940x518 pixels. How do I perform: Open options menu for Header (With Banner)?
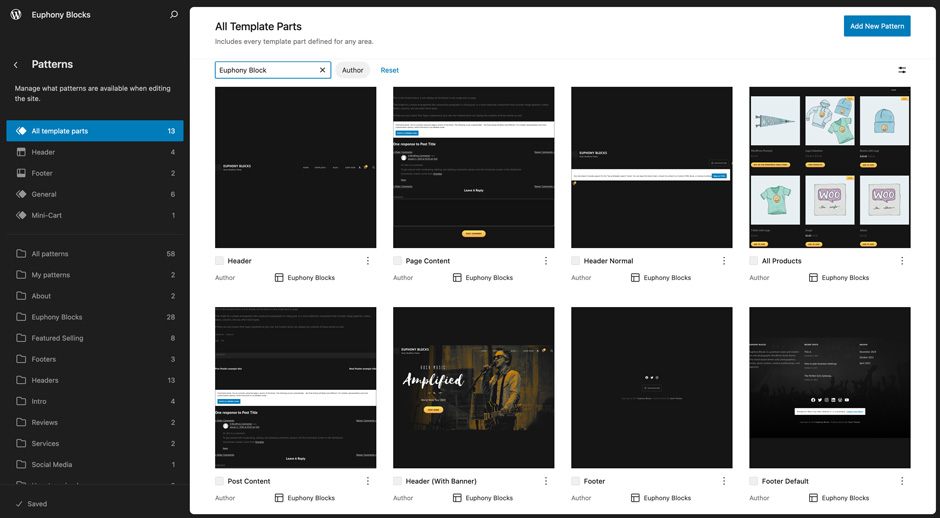(546, 481)
